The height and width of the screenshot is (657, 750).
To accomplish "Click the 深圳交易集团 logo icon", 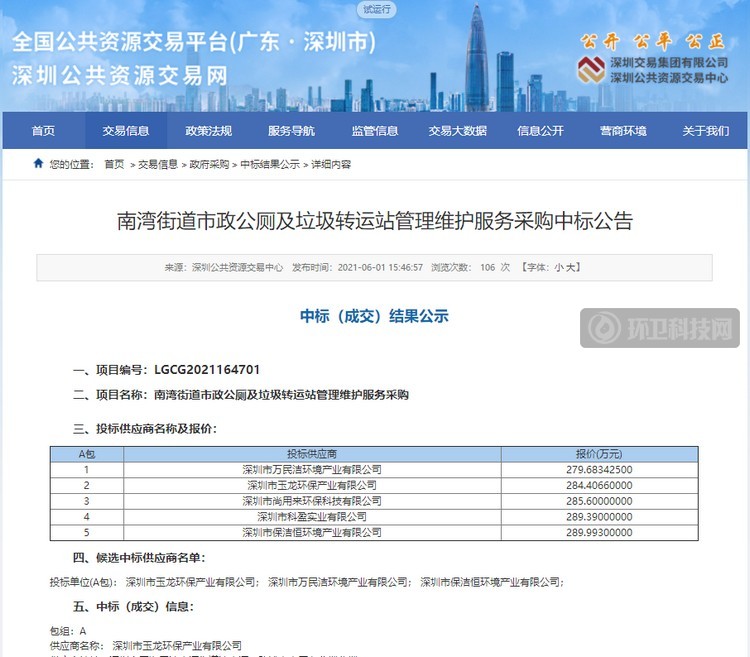I will [591, 70].
